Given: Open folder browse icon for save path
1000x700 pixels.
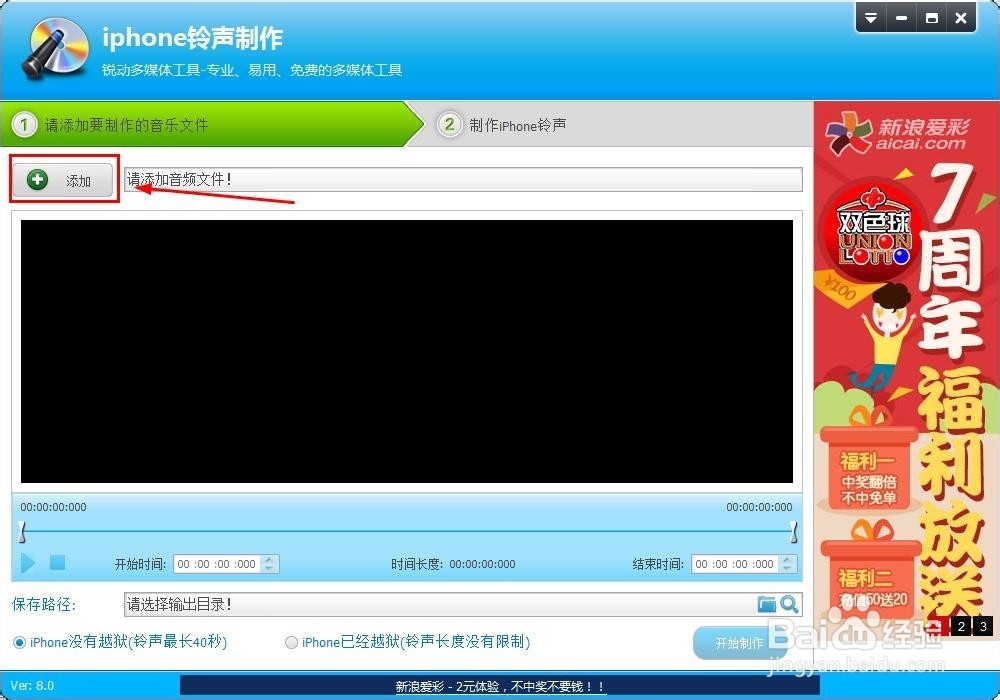Looking at the screenshot, I should pyautogui.click(x=767, y=604).
